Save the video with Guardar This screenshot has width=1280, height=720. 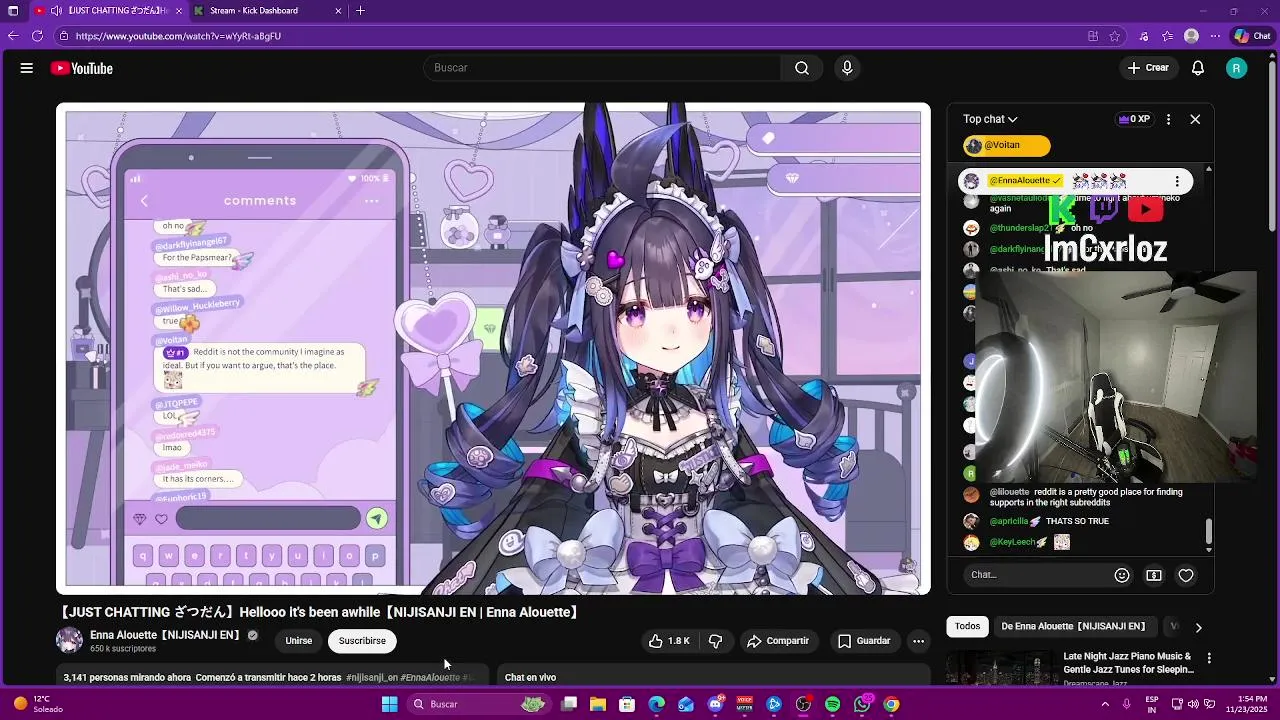(864, 641)
